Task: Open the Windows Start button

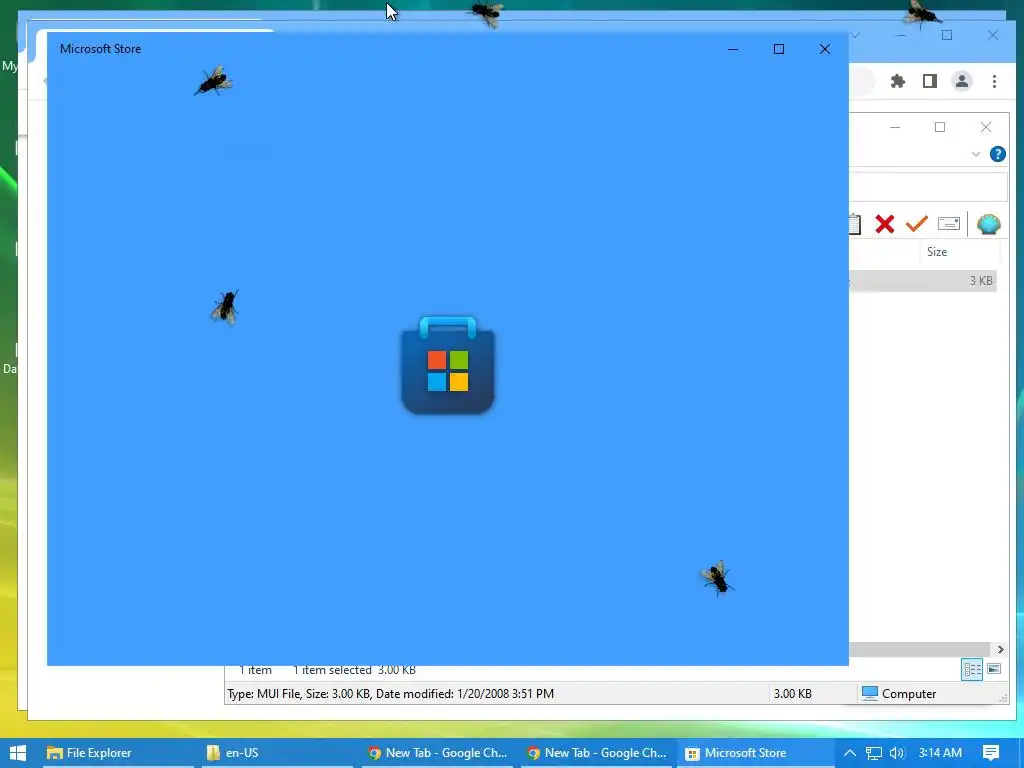Action: tap(18, 753)
